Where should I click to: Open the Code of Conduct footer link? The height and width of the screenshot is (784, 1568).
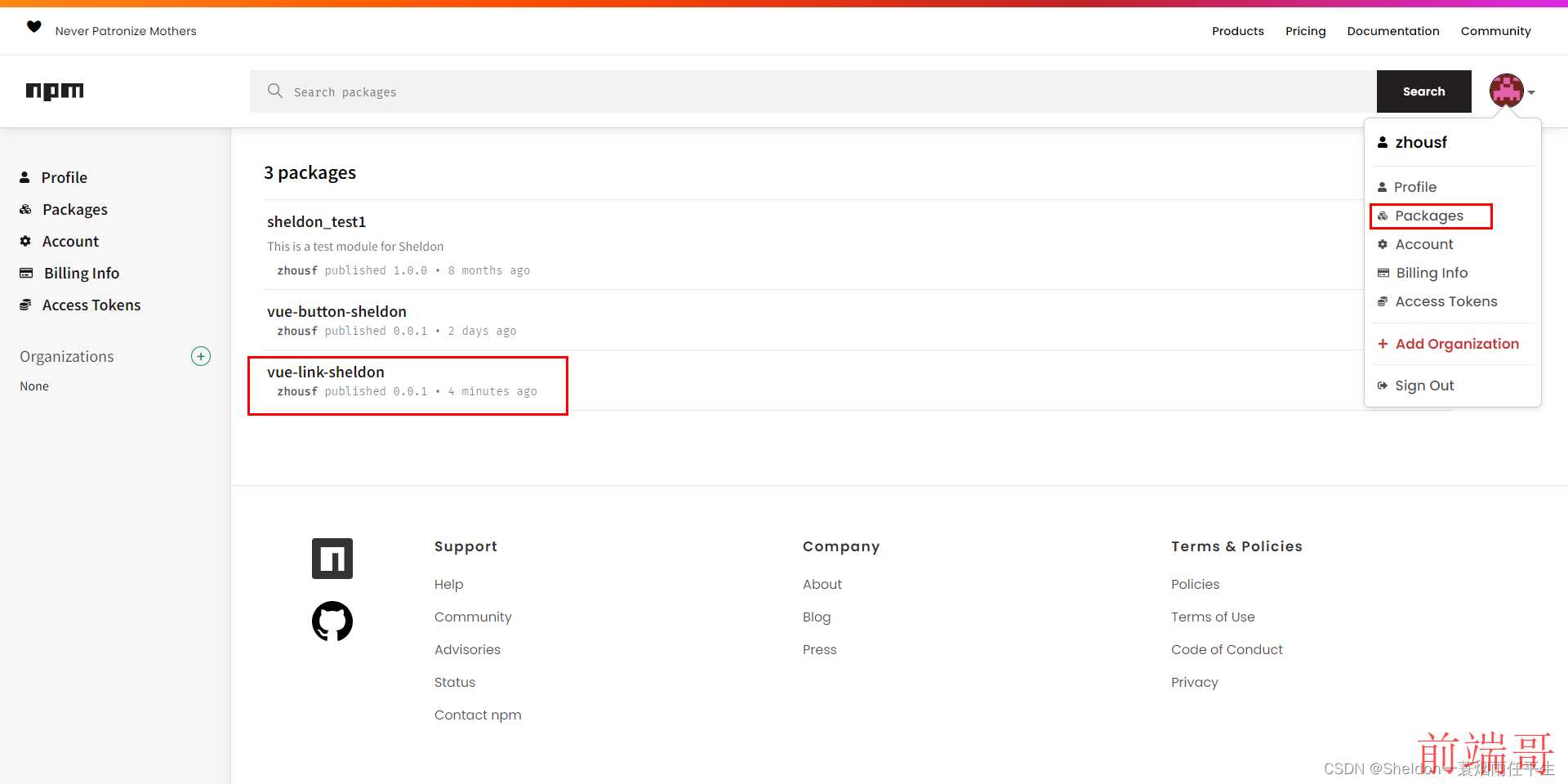(x=1227, y=649)
